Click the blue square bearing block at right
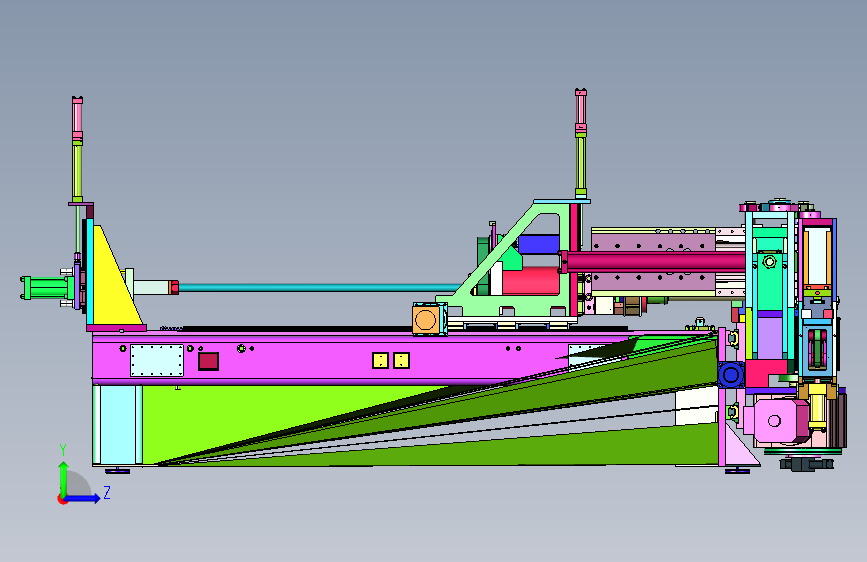 (x=731, y=374)
